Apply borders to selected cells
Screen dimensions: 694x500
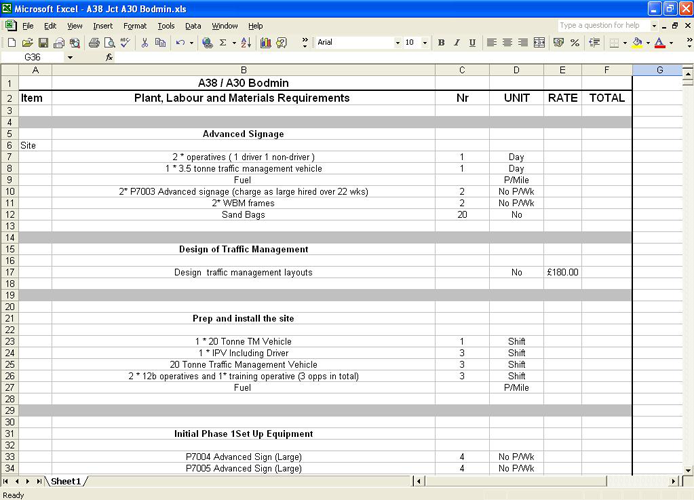click(614, 42)
